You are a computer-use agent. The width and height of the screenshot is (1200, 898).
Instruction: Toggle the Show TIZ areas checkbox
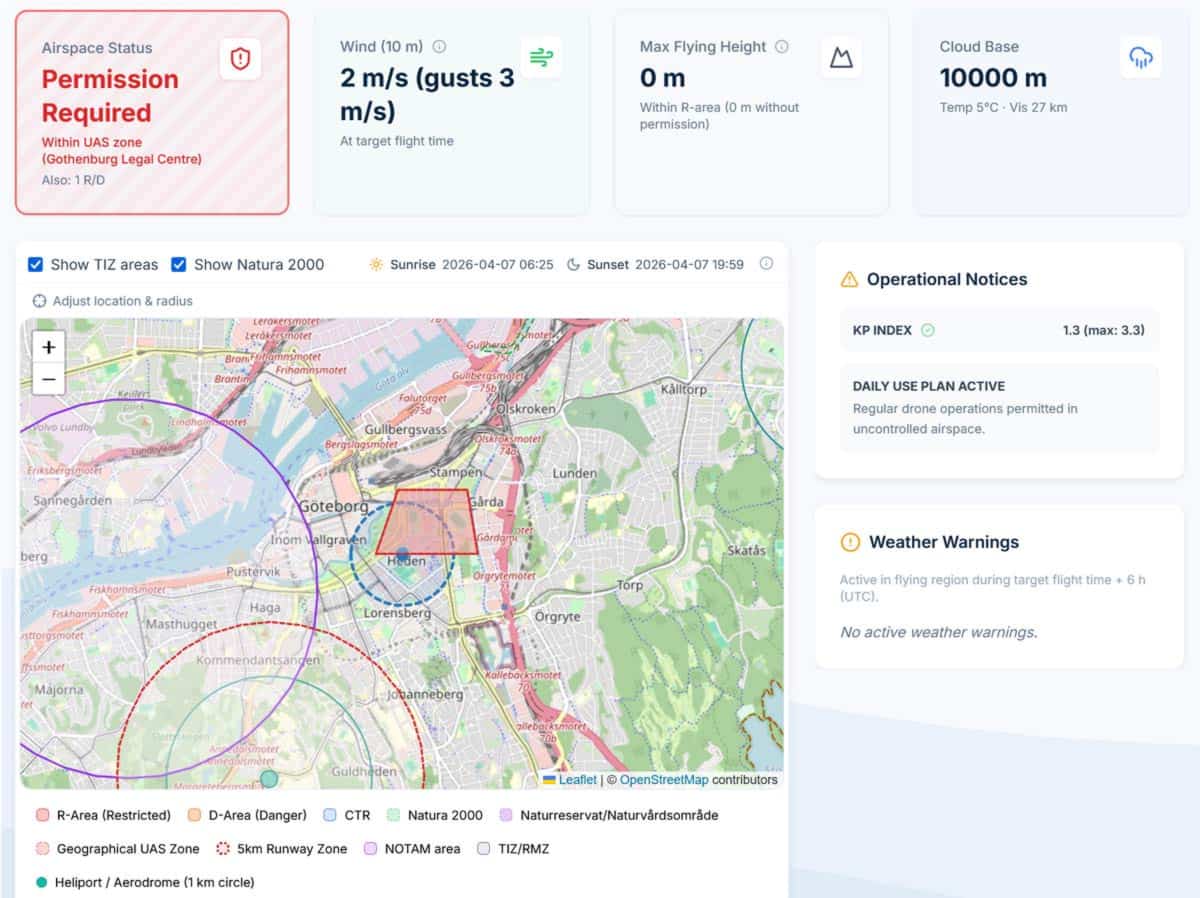[x=36, y=264]
